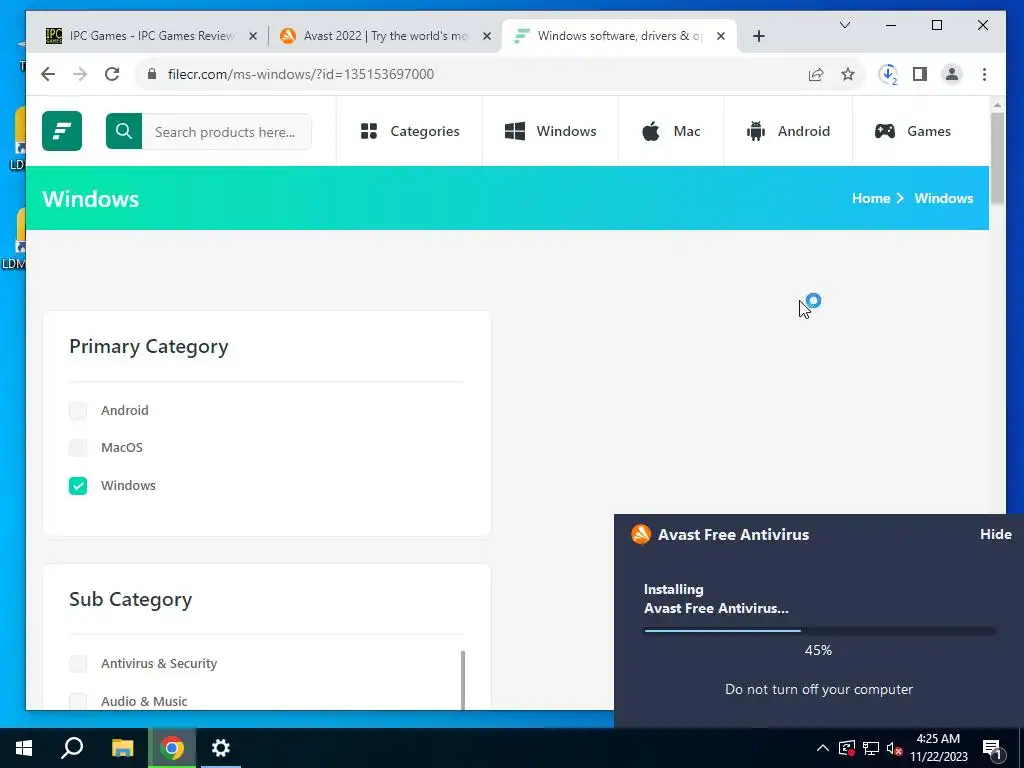Open the Categories grid icon menu
The image size is (1024, 768).
[x=369, y=131]
